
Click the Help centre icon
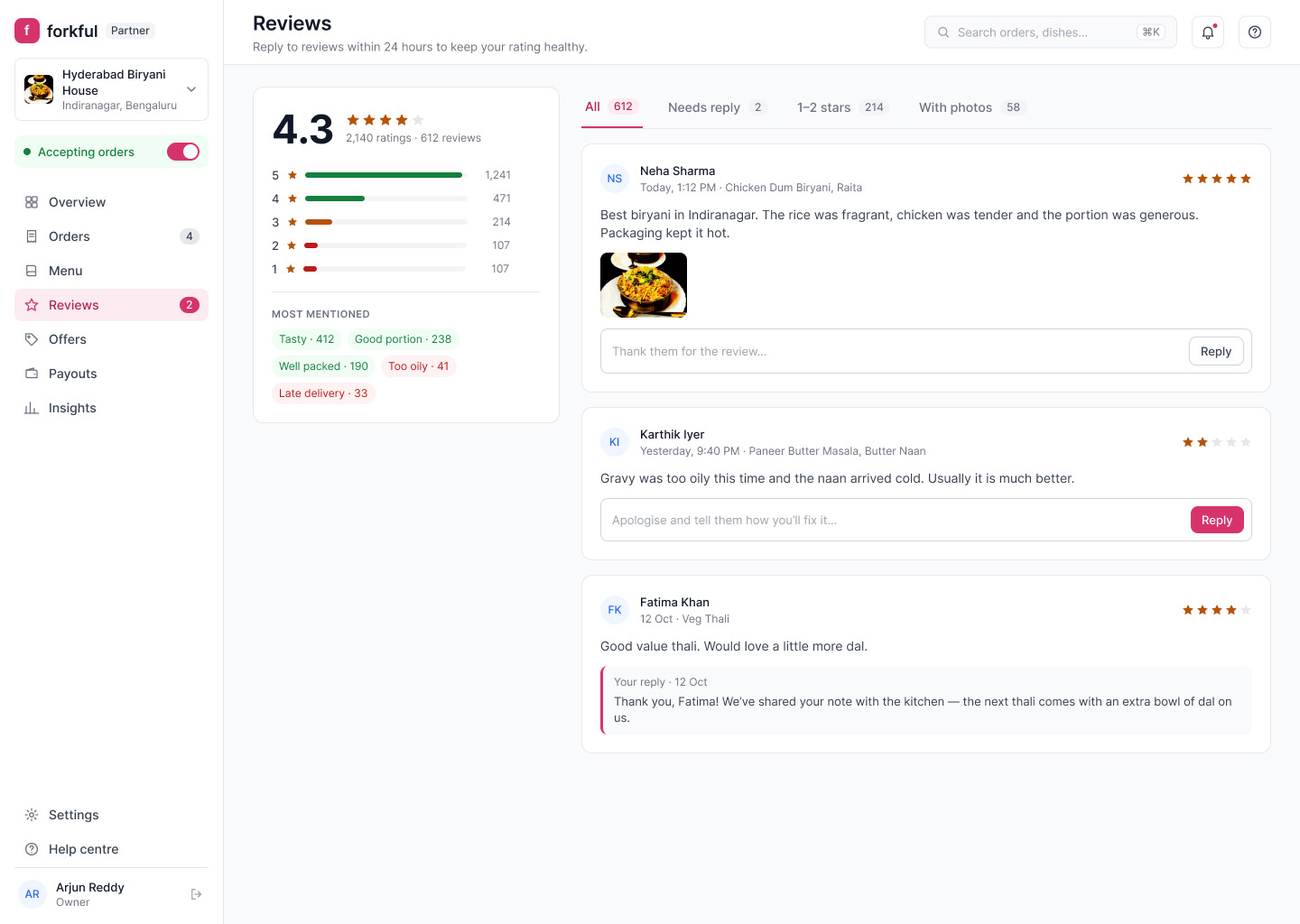(x=32, y=849)
